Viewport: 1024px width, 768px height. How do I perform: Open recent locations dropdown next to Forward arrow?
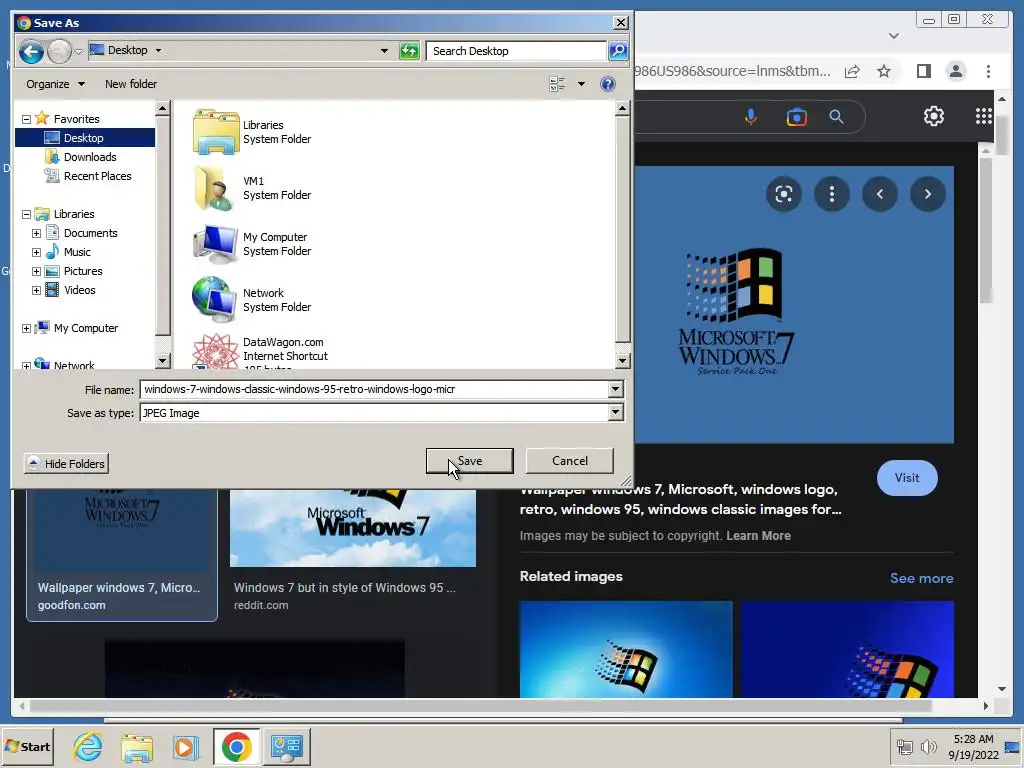(78, 51)
